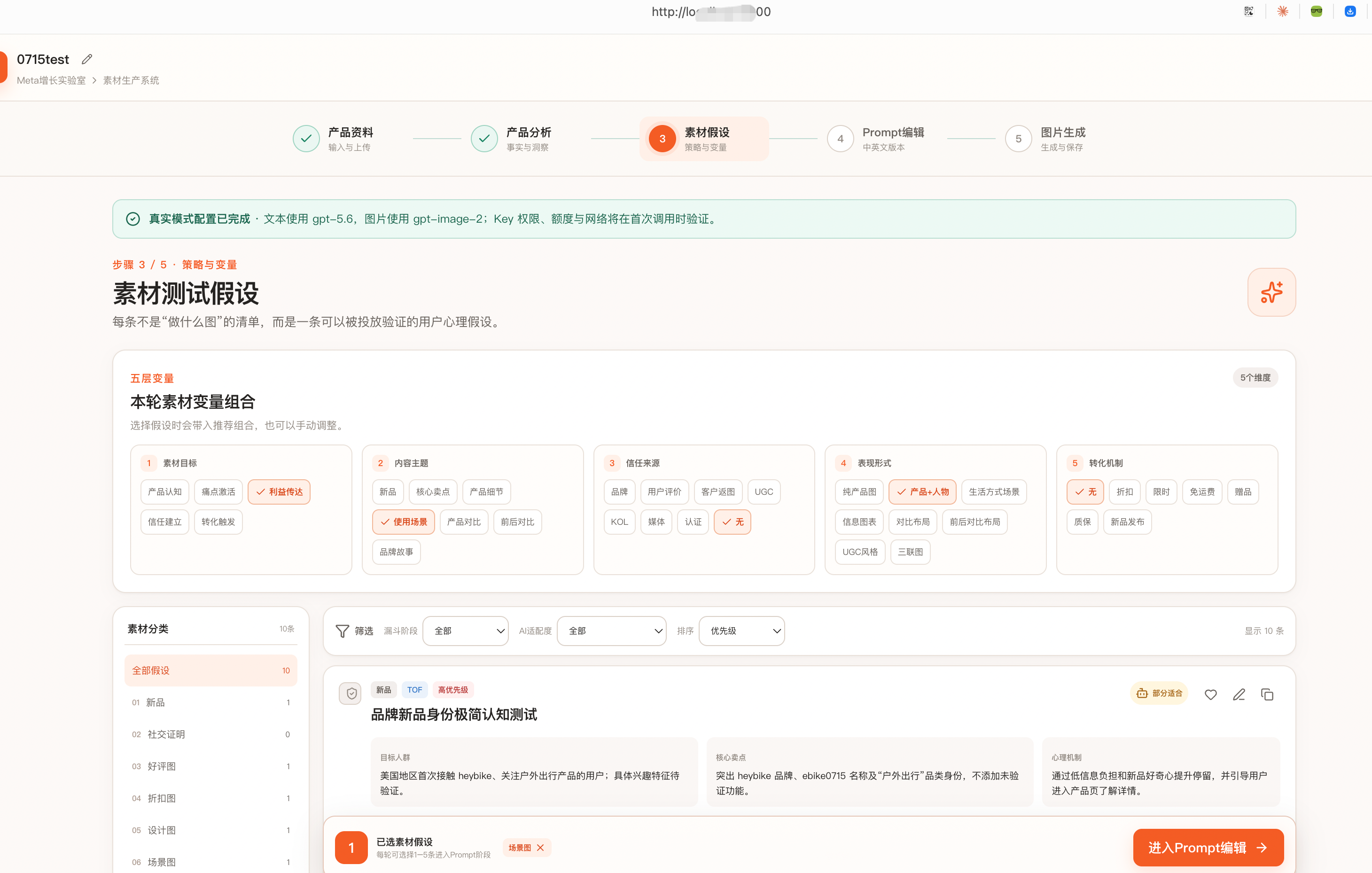Edit the hypothesis card with pencil icon
The width and height of the screenshot is (1372, 873).
point(1239,694)
